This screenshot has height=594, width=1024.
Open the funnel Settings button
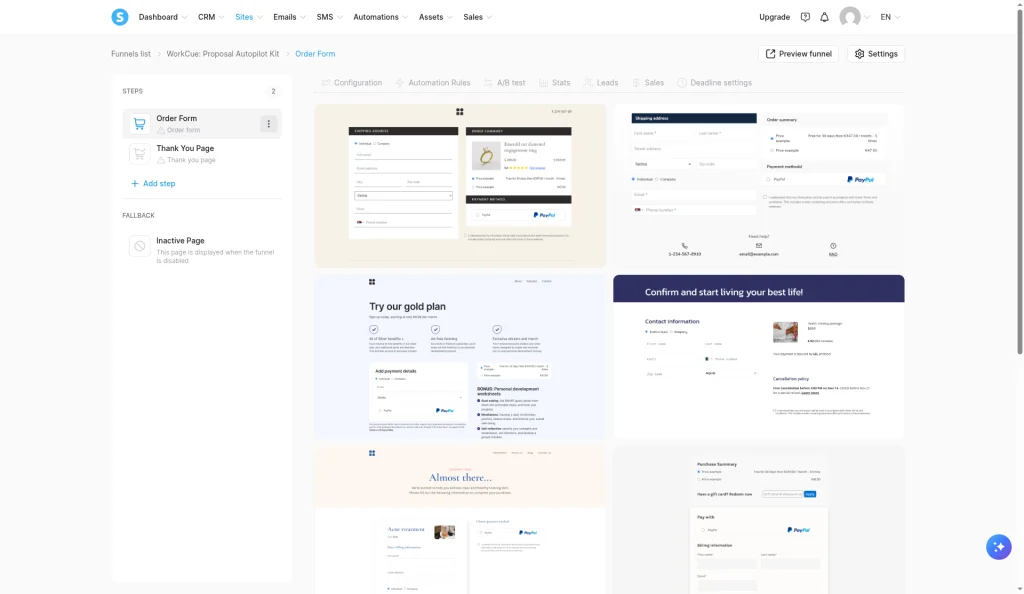click(876, 54)
